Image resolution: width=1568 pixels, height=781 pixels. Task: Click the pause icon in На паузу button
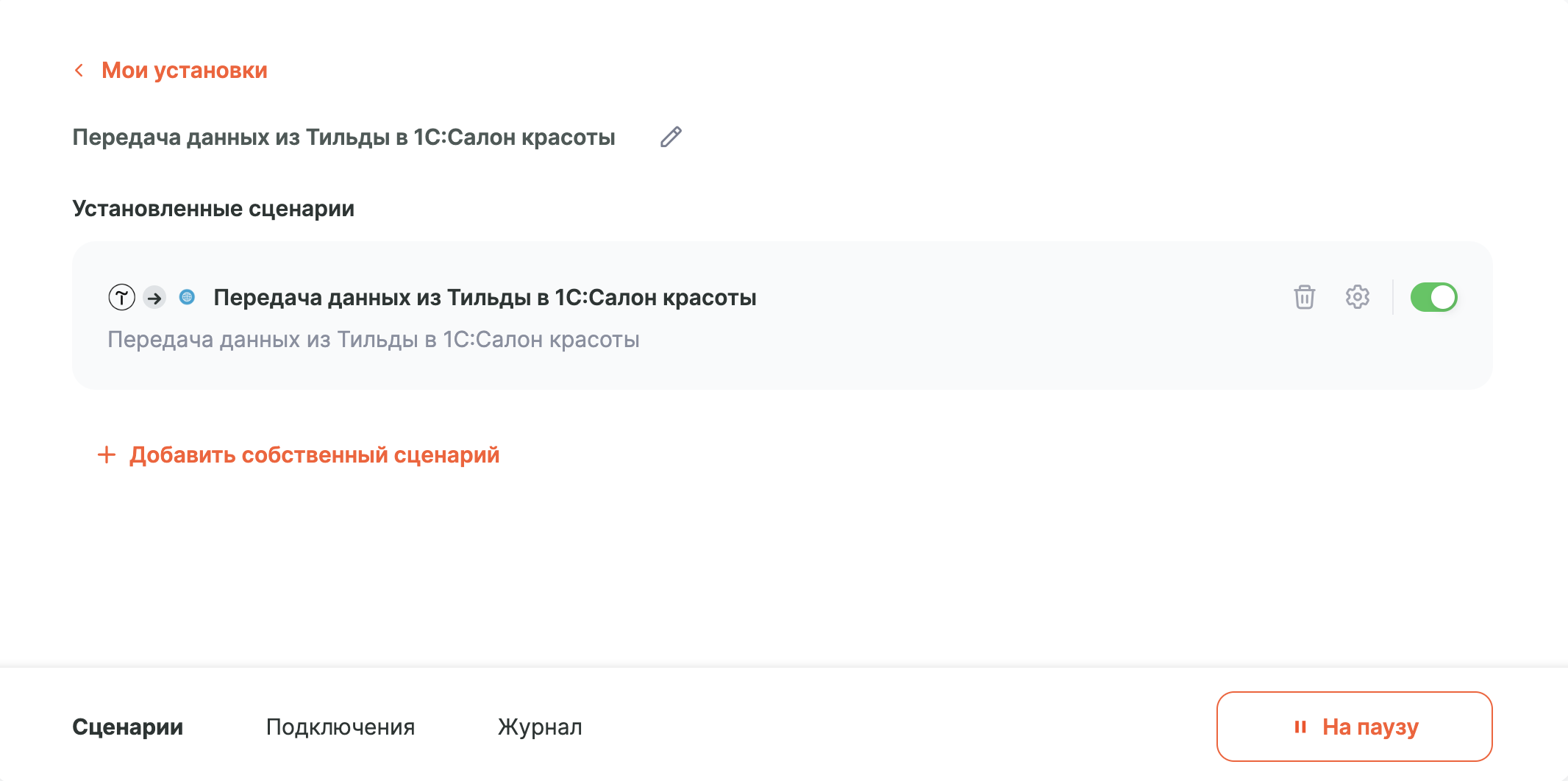[x=1300, y=727]
